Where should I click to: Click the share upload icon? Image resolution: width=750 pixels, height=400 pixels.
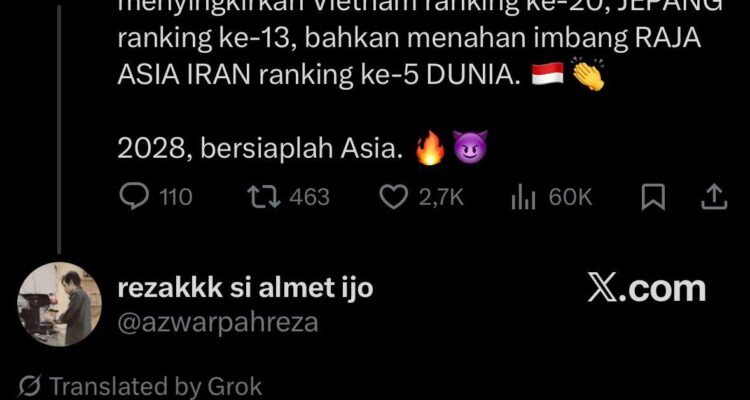tap(714, 198)
